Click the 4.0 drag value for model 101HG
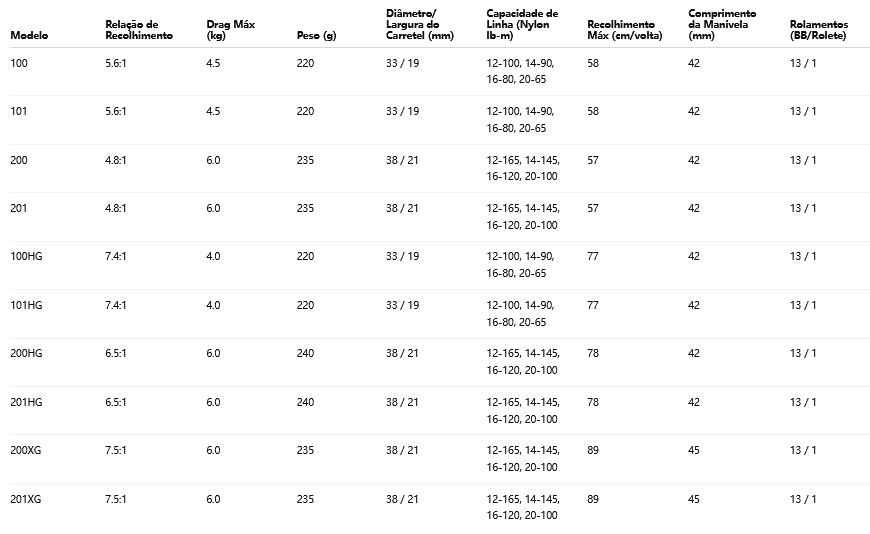Image resolution: width=870 pixels, height=534 pixels. [x=213, y=305]
